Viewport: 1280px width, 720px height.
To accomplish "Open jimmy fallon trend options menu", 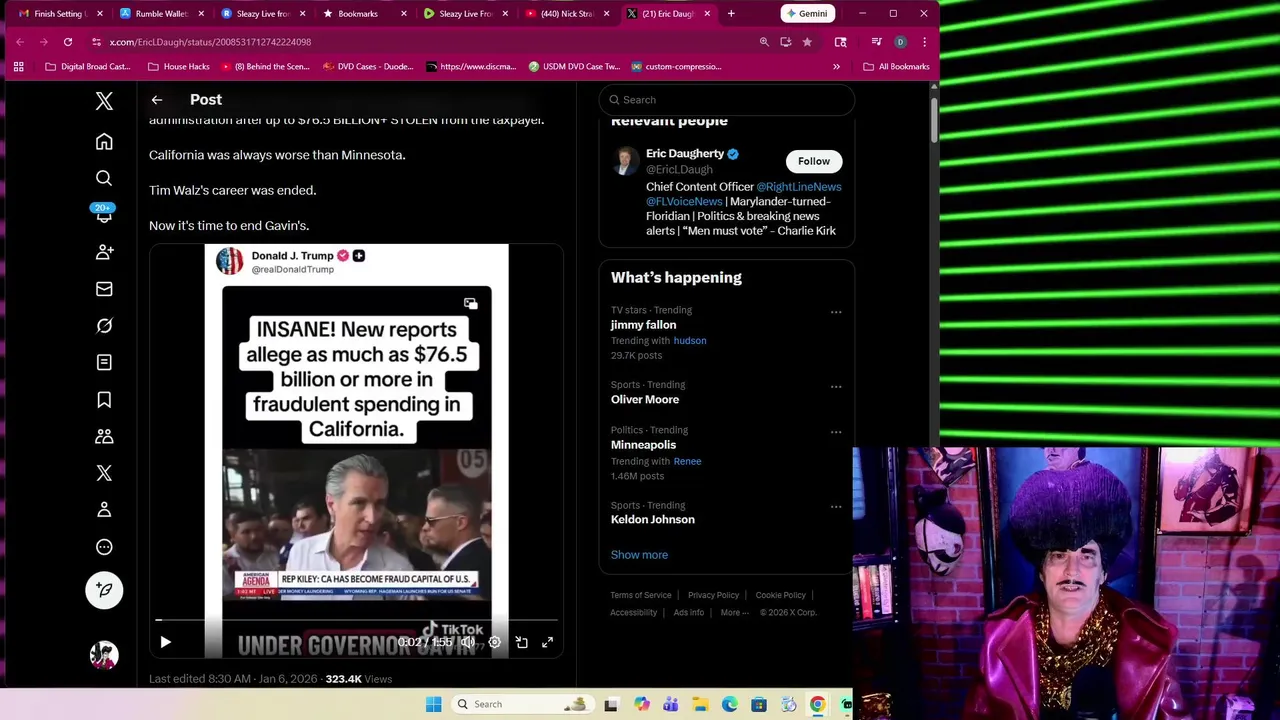I will click(836, 312).
